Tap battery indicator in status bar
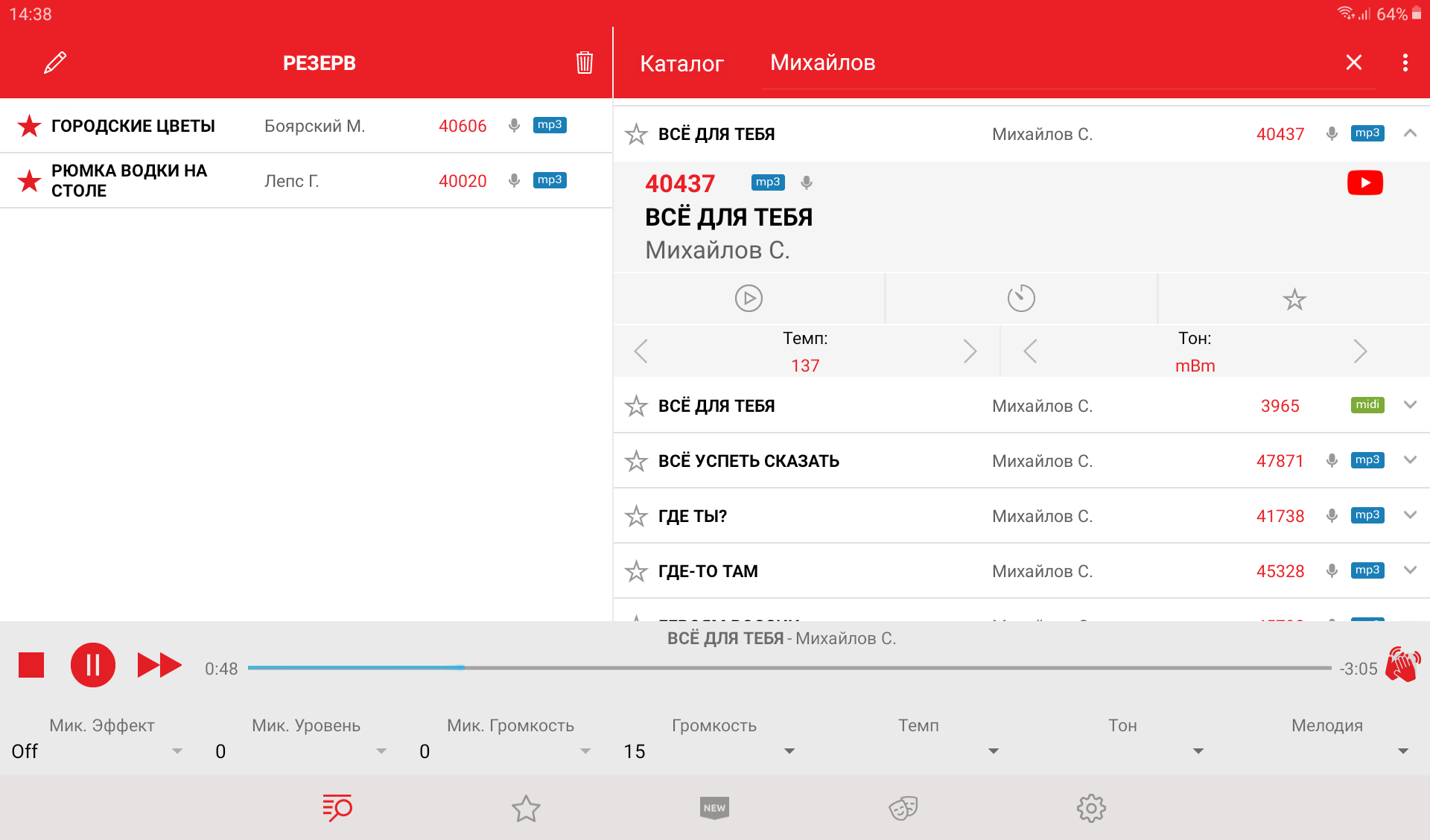This screenshot has width=1430, height=840. click(1417, 13)
